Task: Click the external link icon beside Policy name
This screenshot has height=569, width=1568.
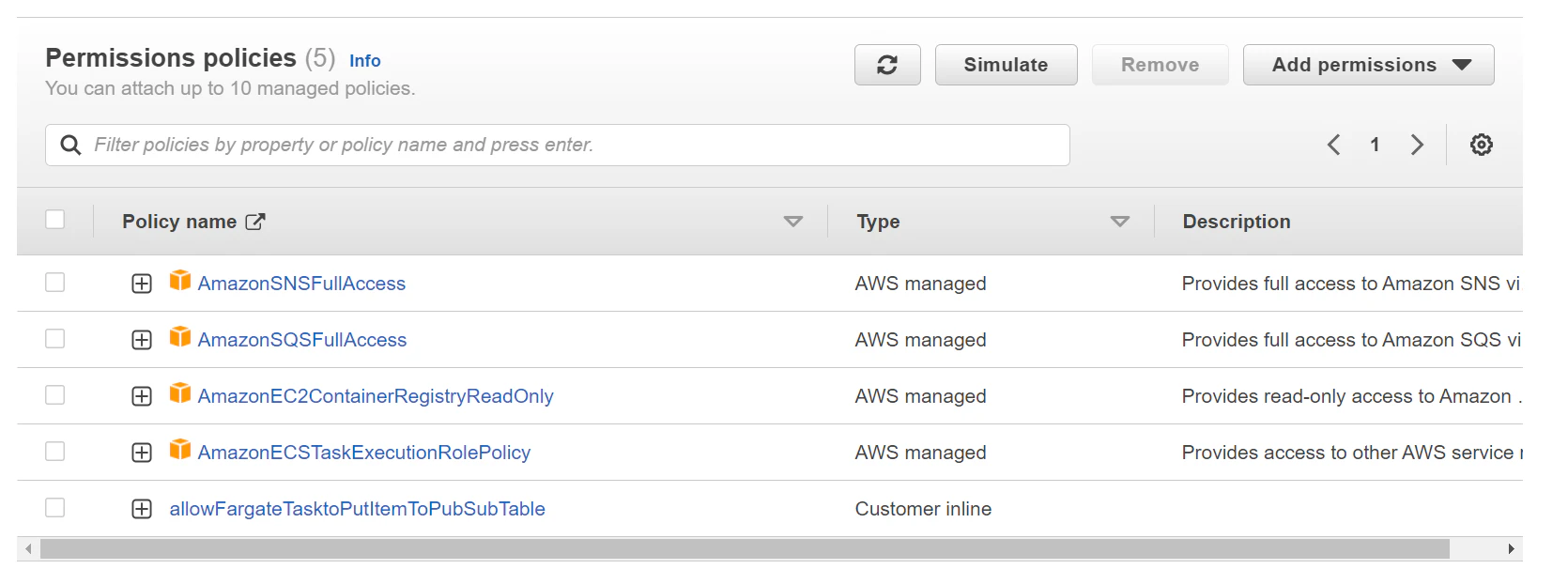Action: [255, 222]
